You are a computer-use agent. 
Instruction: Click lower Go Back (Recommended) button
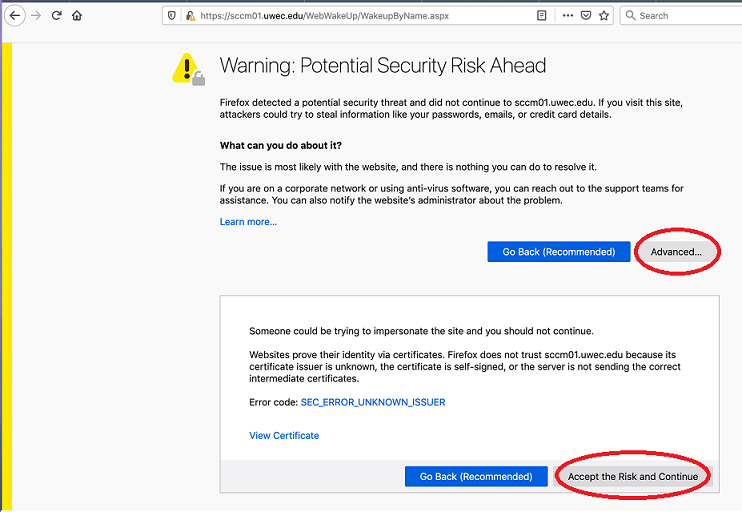(476, 477)
